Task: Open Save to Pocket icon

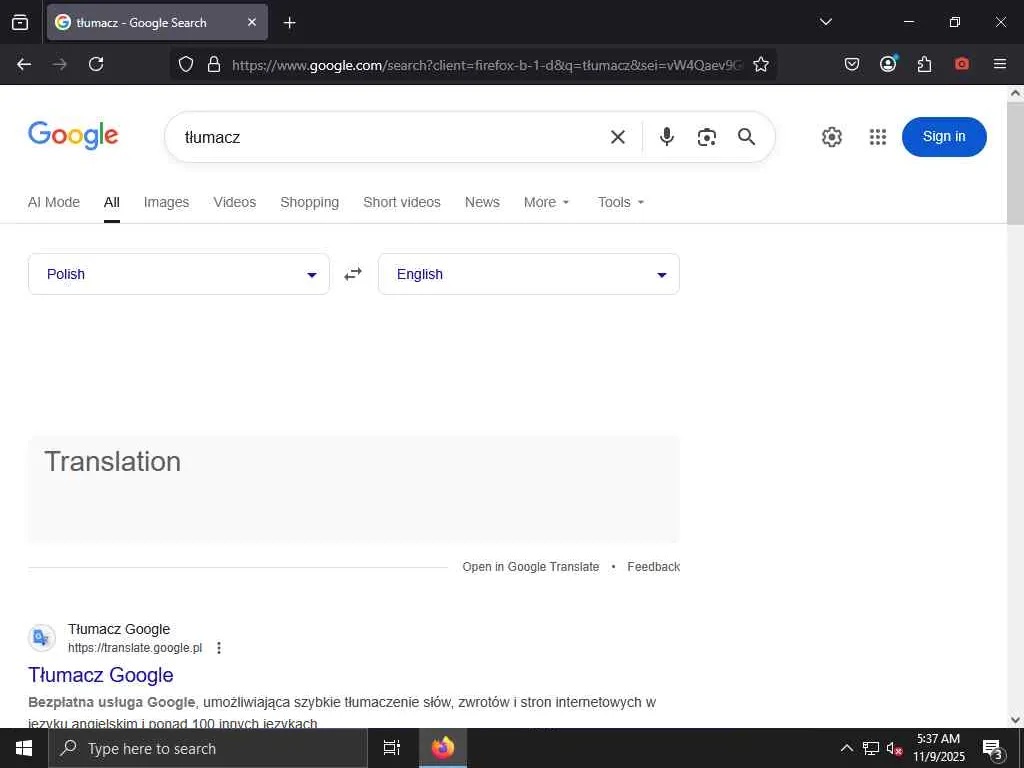Action: 852,64
